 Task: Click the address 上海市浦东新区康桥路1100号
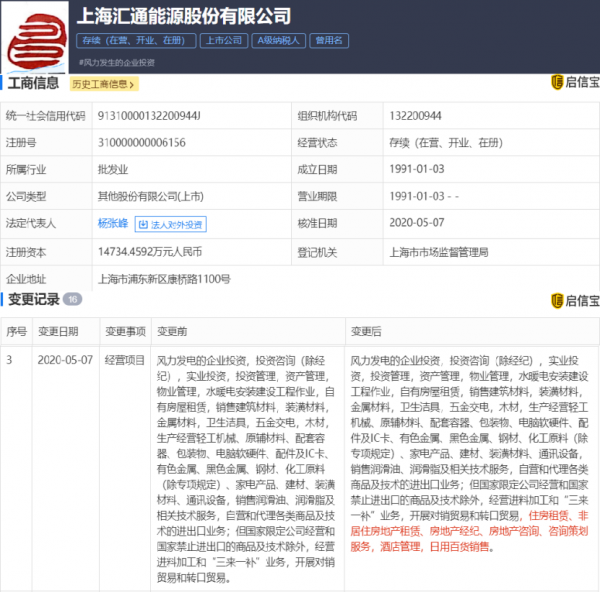click(165, 279)
